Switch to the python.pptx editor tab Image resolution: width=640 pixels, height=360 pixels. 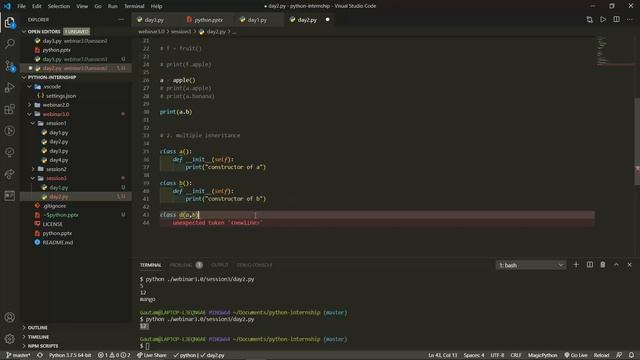pyautogui.click(x=209, y=20)
